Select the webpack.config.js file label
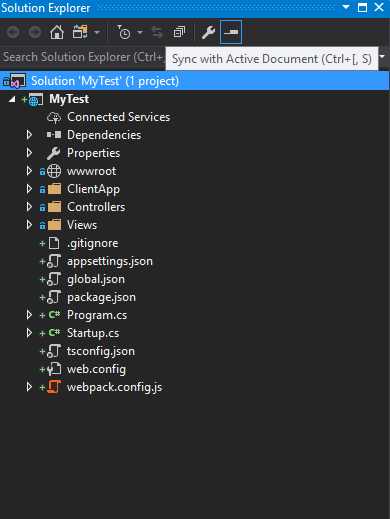Screen dimensions: 390x519 (x=114, y=387)
